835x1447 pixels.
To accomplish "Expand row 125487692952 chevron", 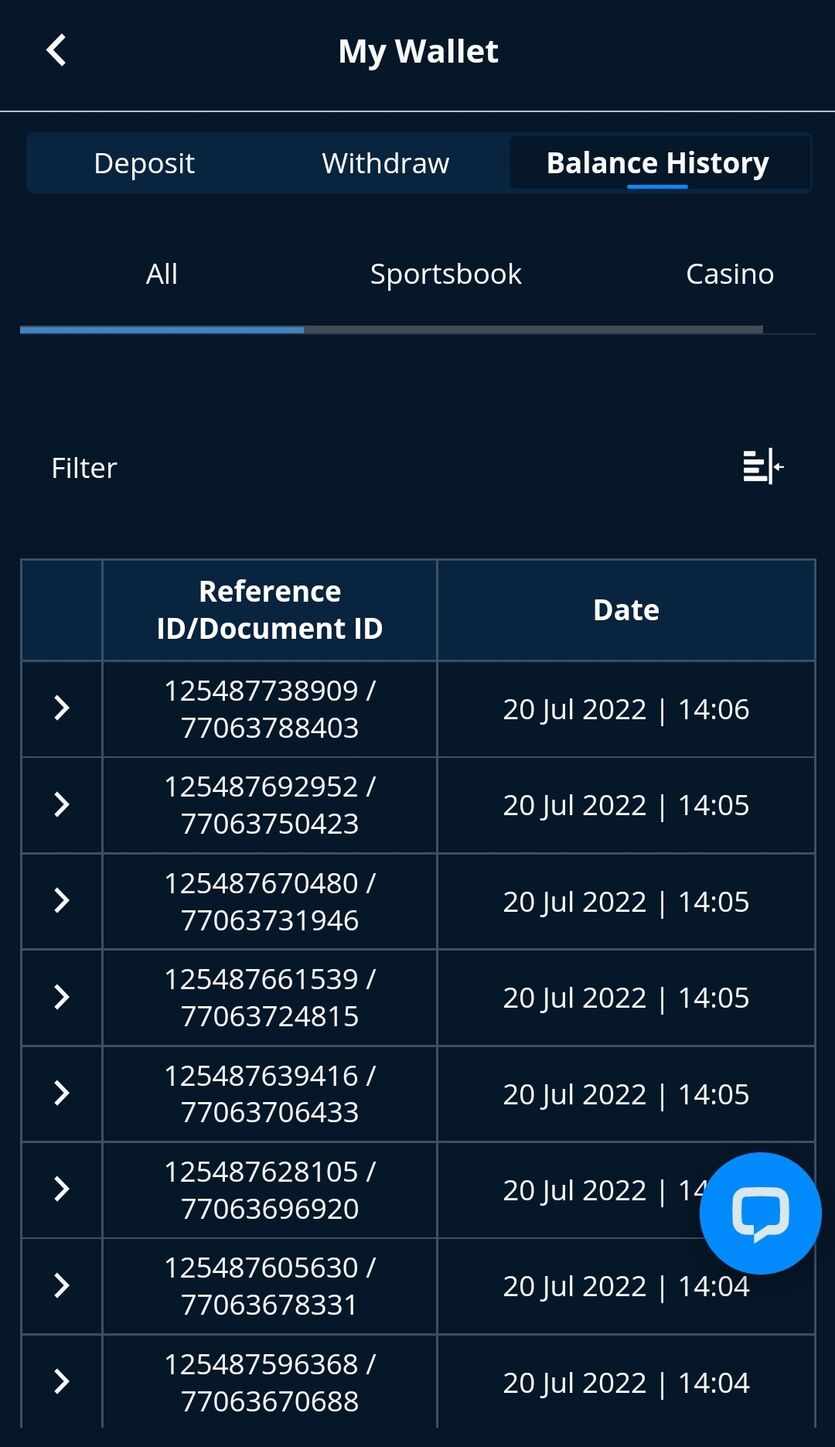I will [62, 804].
